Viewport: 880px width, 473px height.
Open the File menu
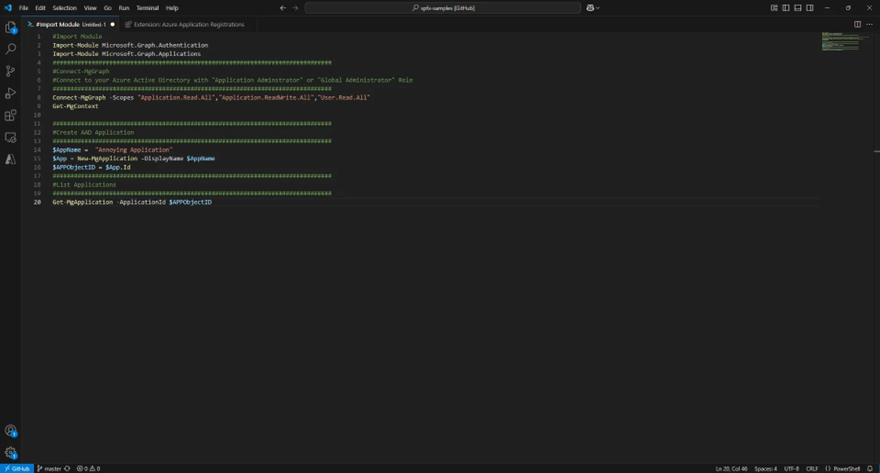click(24, 8)
